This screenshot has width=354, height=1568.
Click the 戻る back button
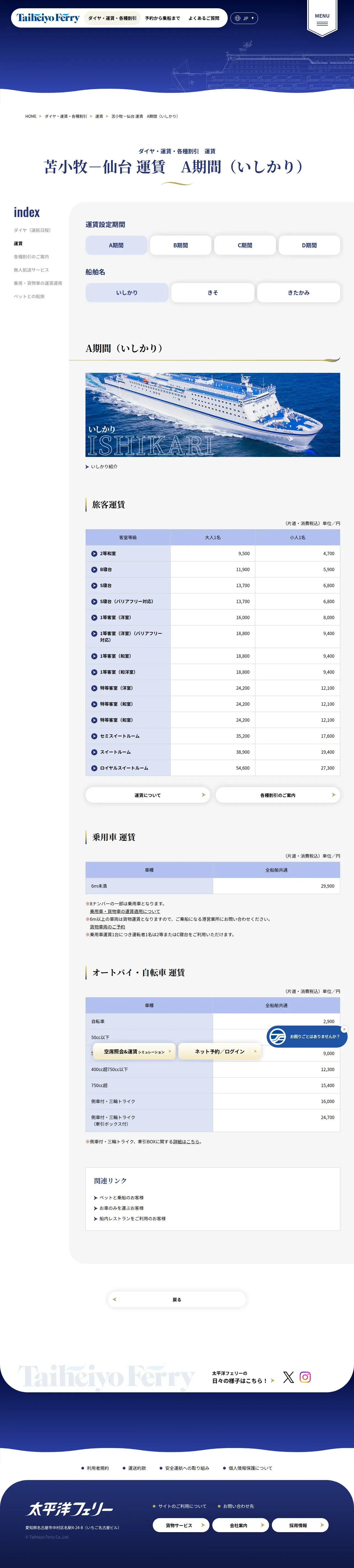click(x=177, y=1300)
